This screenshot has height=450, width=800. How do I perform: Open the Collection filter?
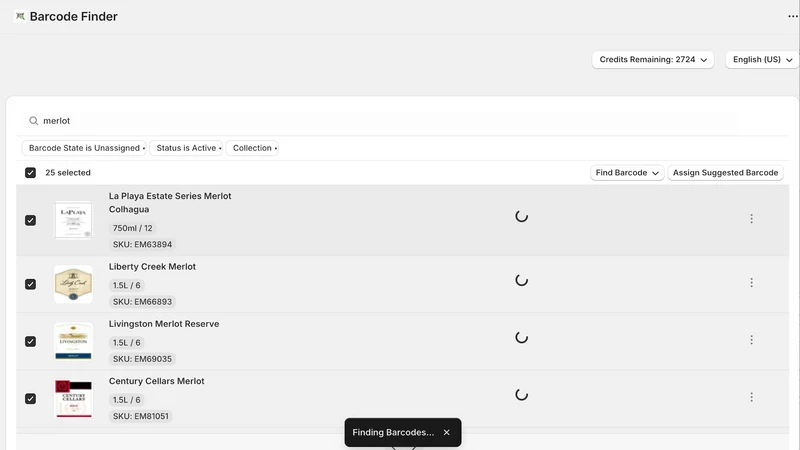(x=252, y=148)
